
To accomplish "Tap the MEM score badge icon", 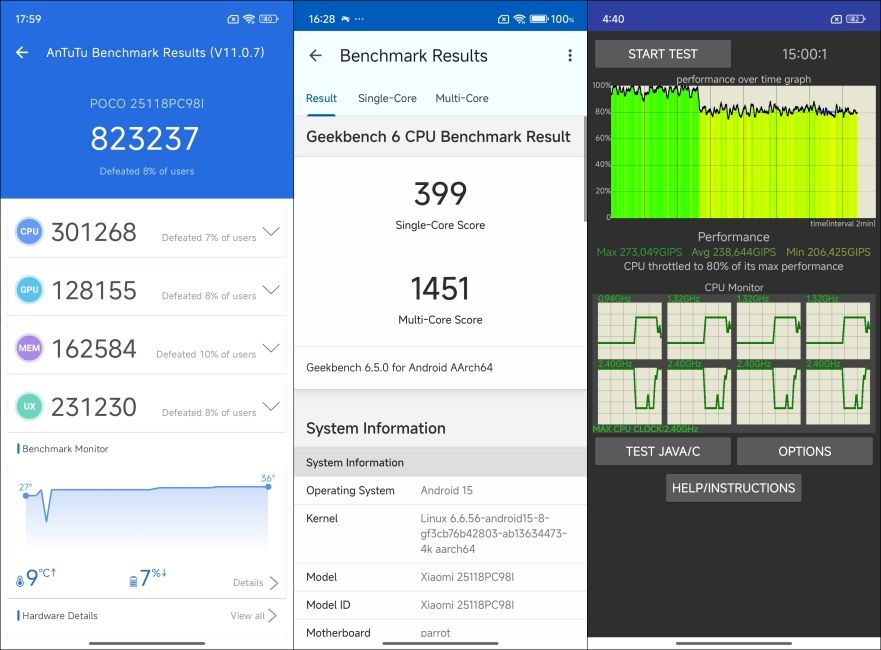I will click(29, 348).
